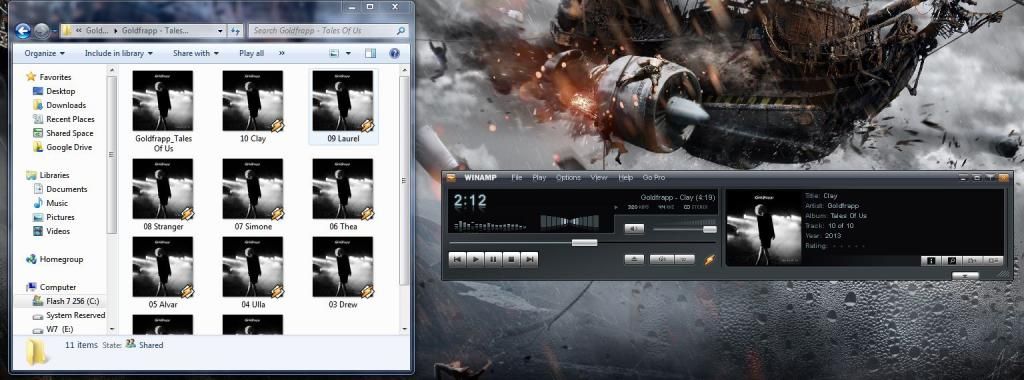The image size is (1024, 380).
Task: Open Google Drive in sidebar
Action: (62, 147)
